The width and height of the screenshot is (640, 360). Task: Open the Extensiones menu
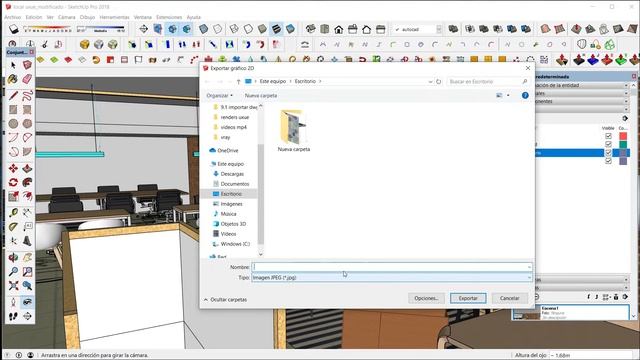169,17
